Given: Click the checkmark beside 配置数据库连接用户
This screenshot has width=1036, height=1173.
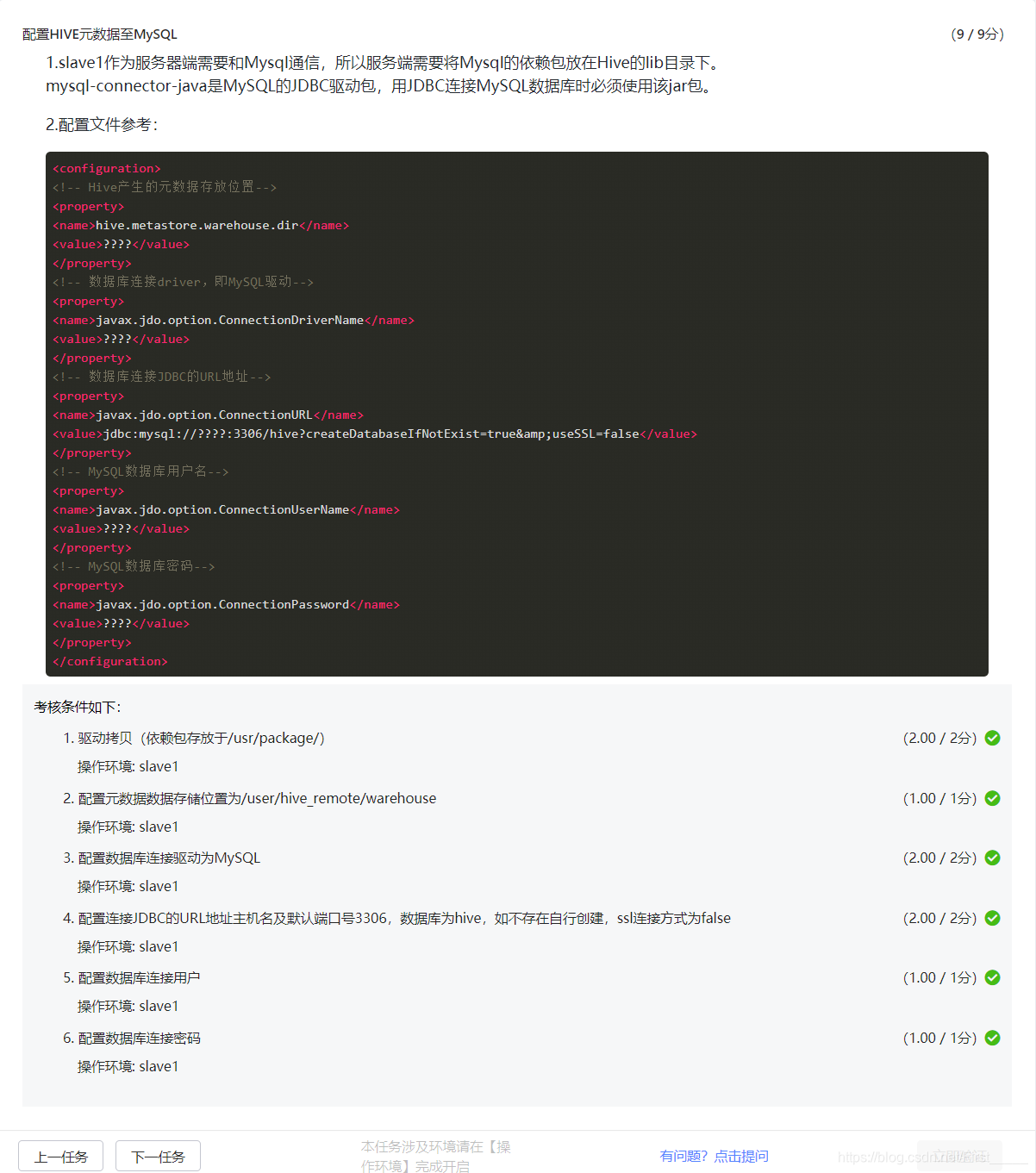Looking at the screenshot, I should click(992, 977).
